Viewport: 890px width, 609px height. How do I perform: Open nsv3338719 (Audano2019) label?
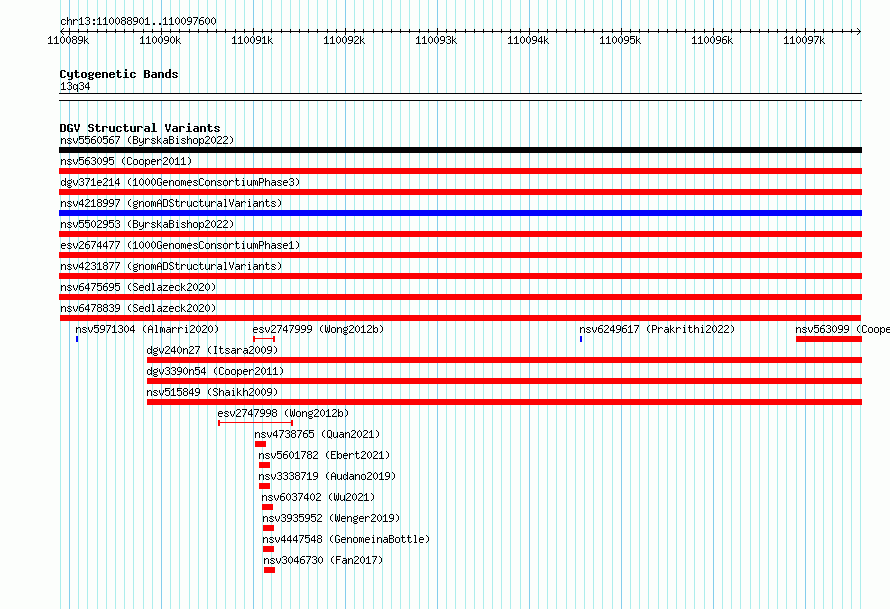[327, 476]
